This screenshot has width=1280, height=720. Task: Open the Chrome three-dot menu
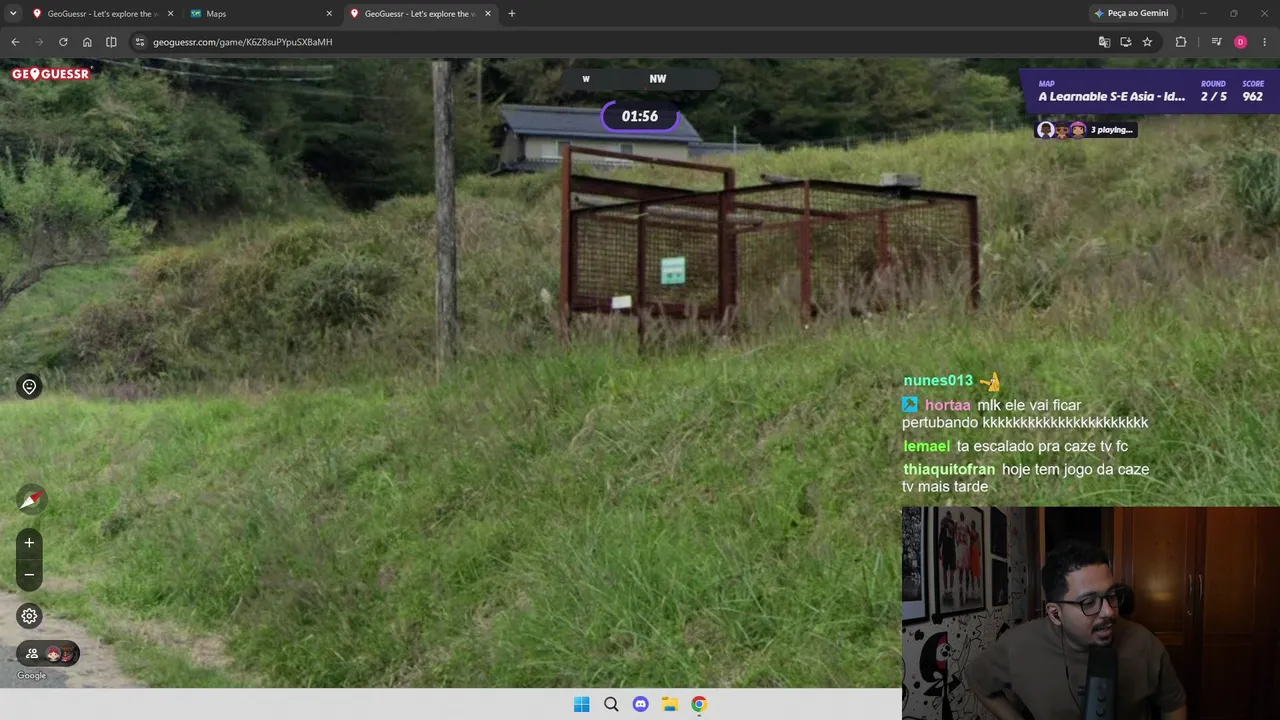1265,42
